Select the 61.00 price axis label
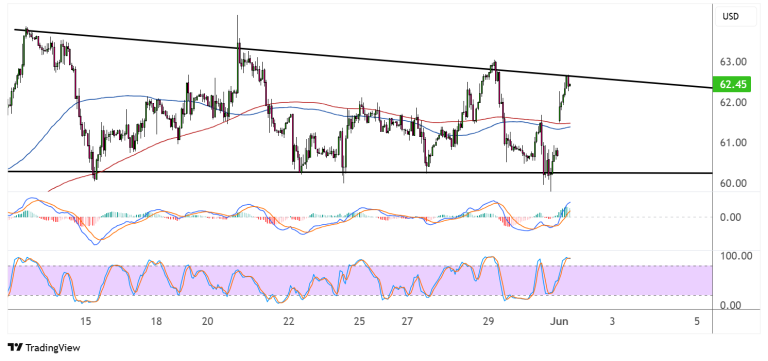Viewport: 768px width, 361px height. (733, 143)
